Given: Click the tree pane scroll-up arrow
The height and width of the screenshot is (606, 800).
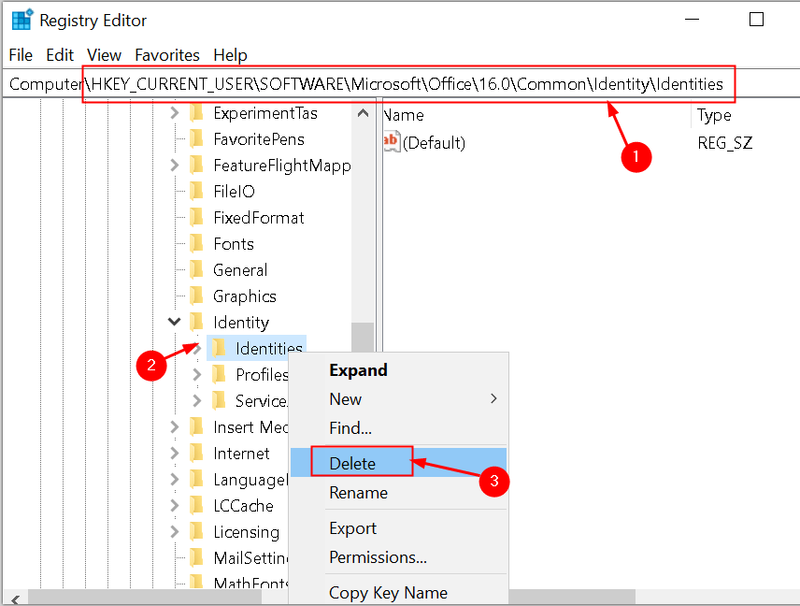Looking at the screenshot, I should pyautogui.click(x=363, y=113).
